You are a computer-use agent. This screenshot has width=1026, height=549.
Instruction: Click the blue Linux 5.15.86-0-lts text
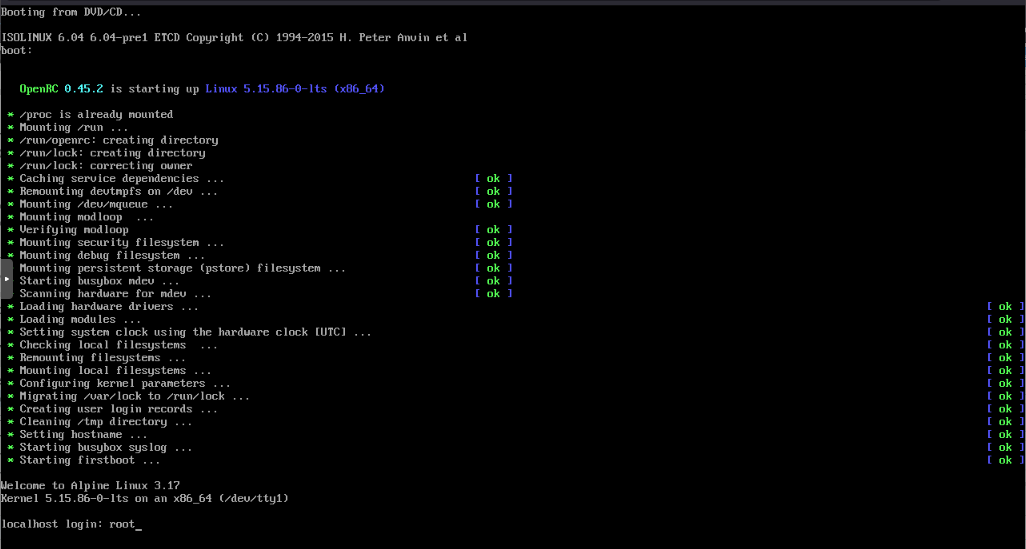click(294, 89)
